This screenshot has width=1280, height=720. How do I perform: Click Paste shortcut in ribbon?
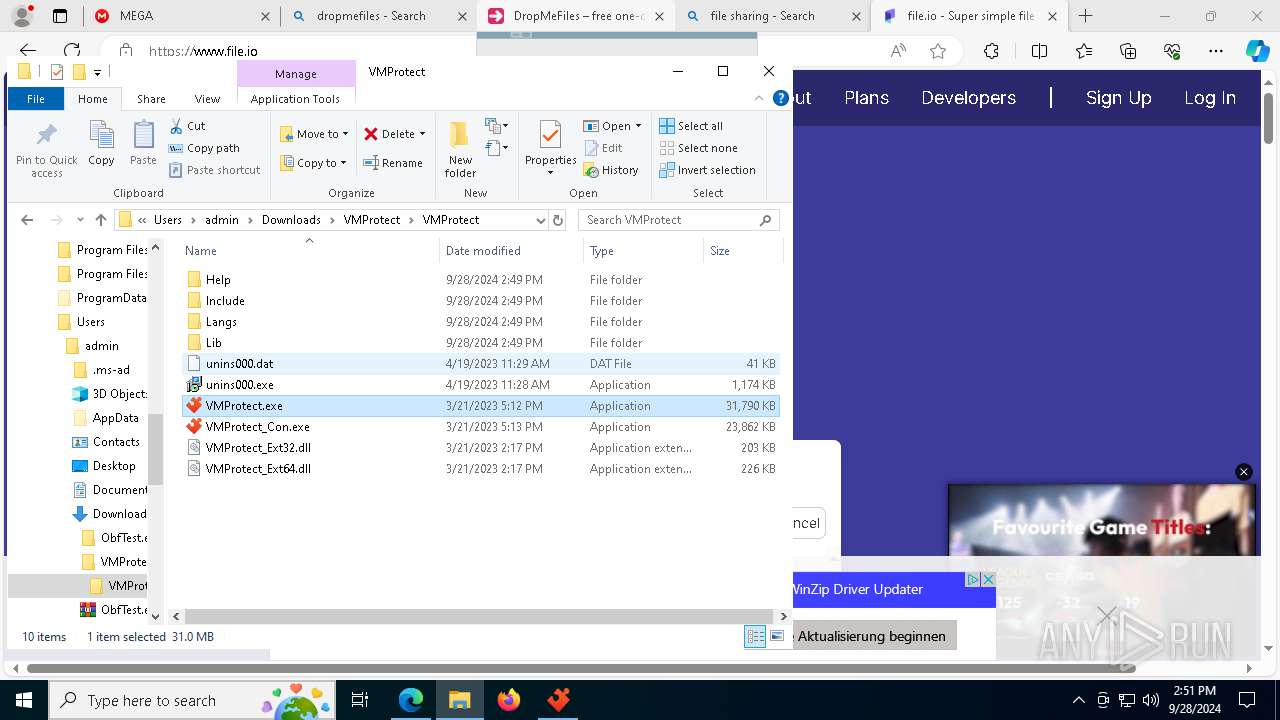point(214,170)
